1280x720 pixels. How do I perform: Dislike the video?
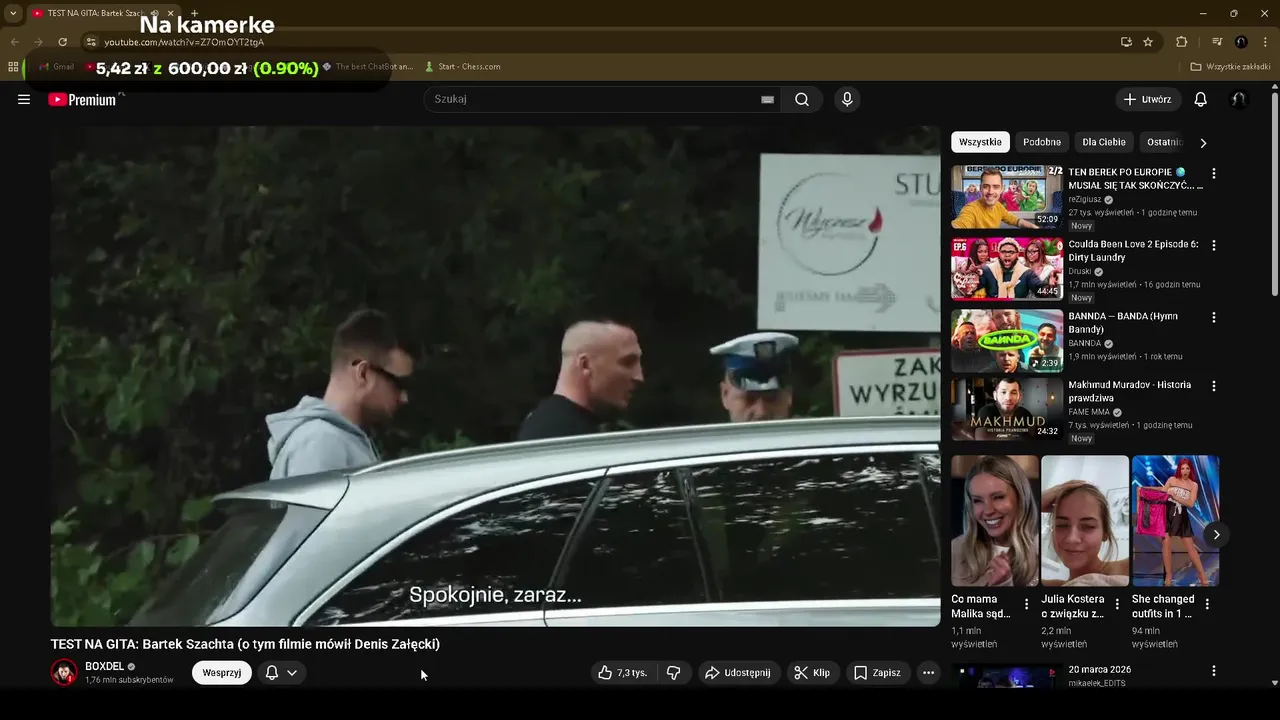tap(674, 673)
